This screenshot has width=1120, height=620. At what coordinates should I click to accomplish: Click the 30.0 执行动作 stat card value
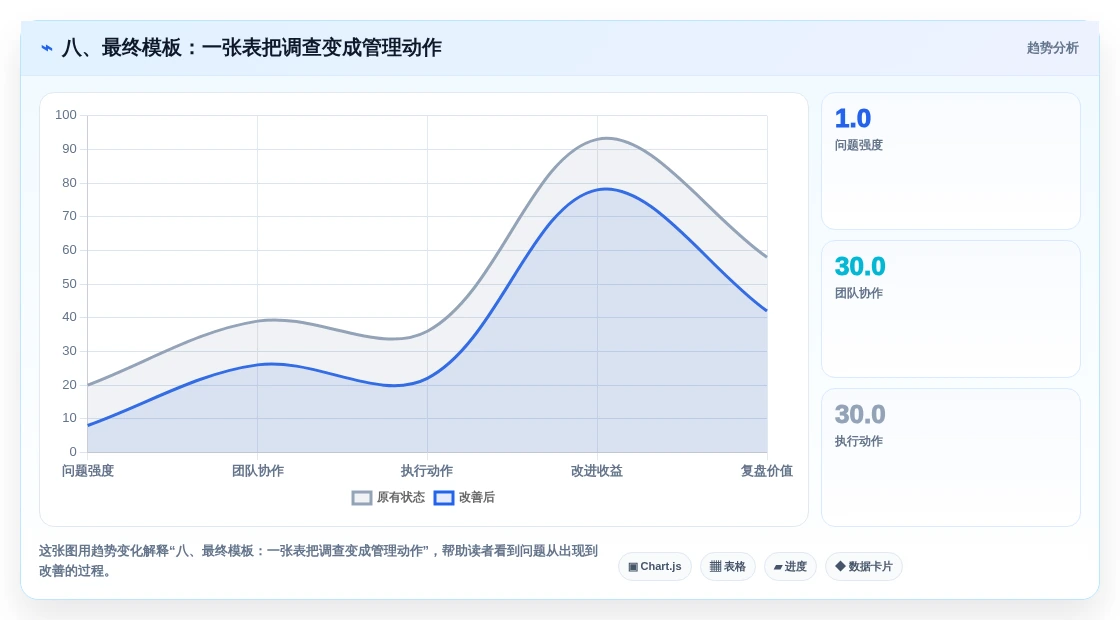click(860, 414)
